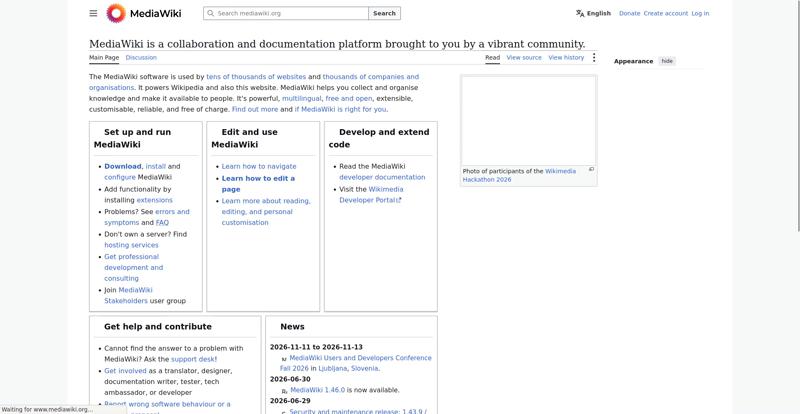Click the MediaWiki sunflower logo
The image size is (800, 414).
(116, 13)
